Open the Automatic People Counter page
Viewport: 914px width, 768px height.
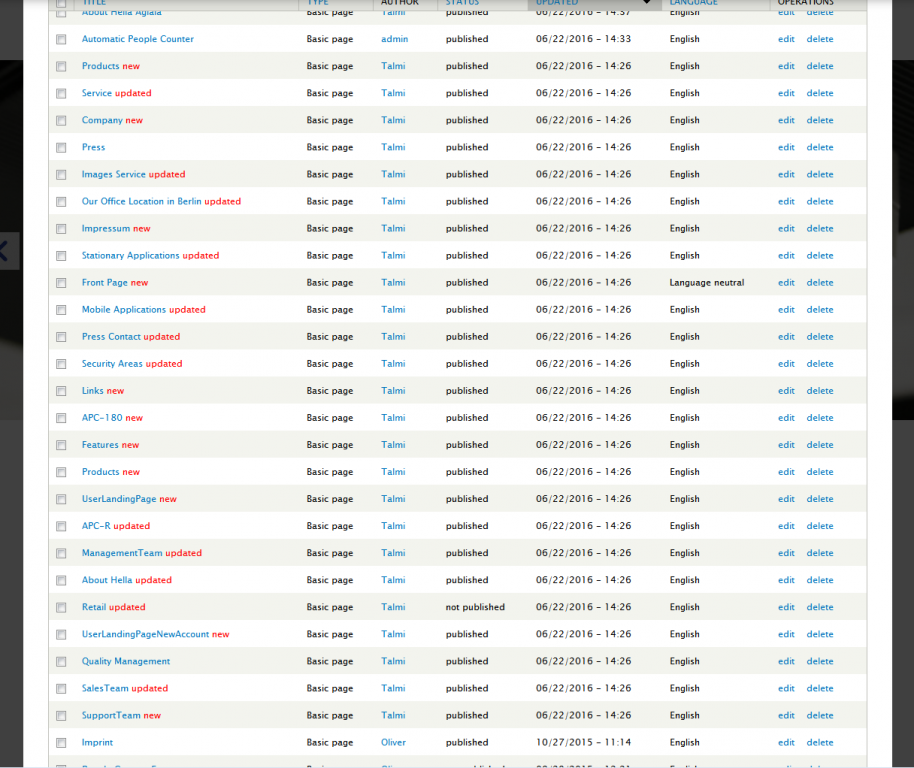[x=138, y=40]
